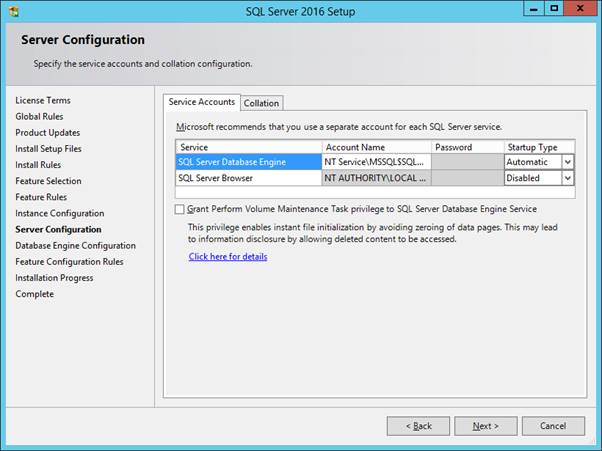Click Product Updates in the steps list
Viewport: 602px width, 451px height.
pos(48,133)
